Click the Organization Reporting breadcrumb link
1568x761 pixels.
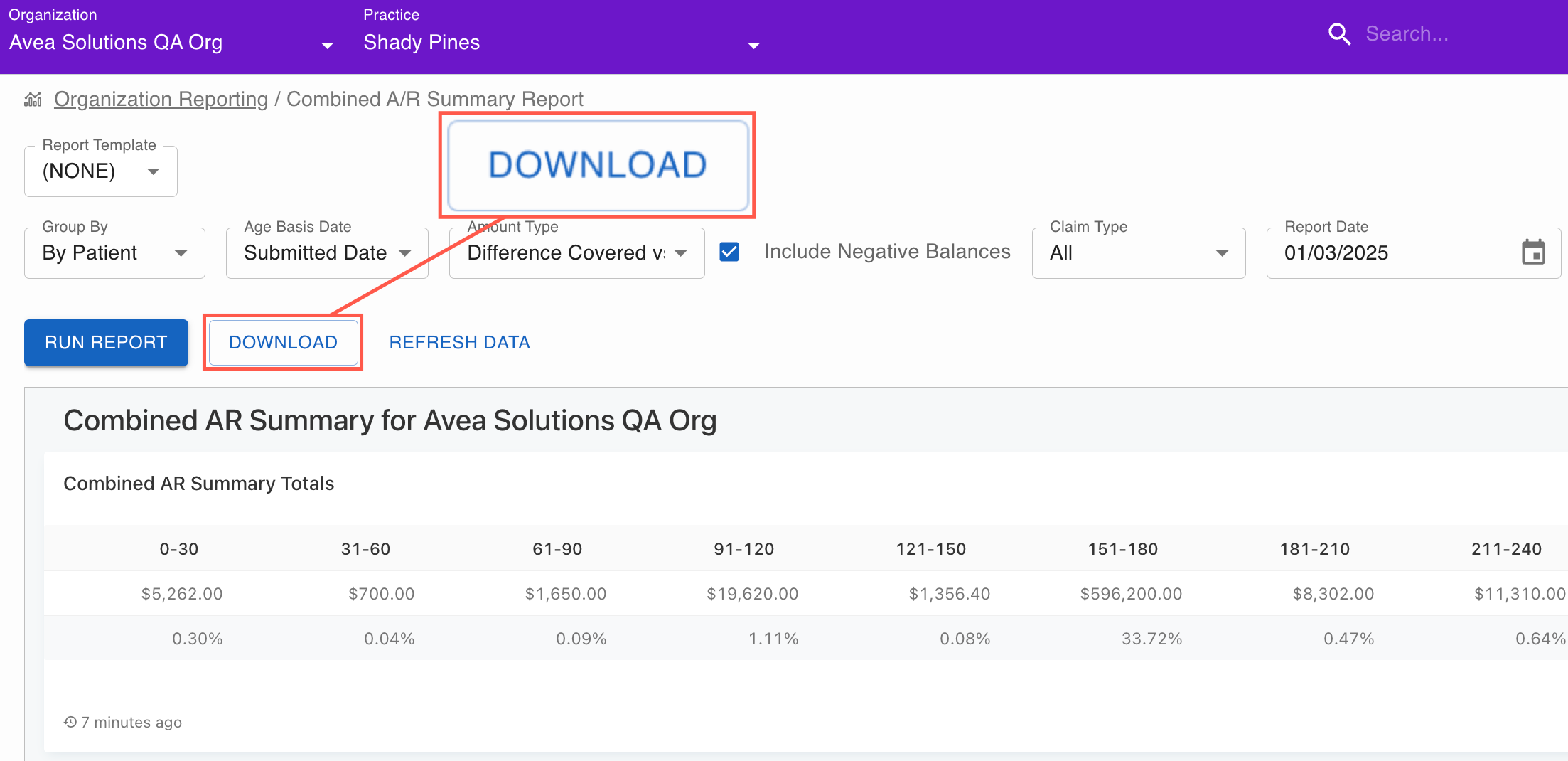[x=161, y=100]
